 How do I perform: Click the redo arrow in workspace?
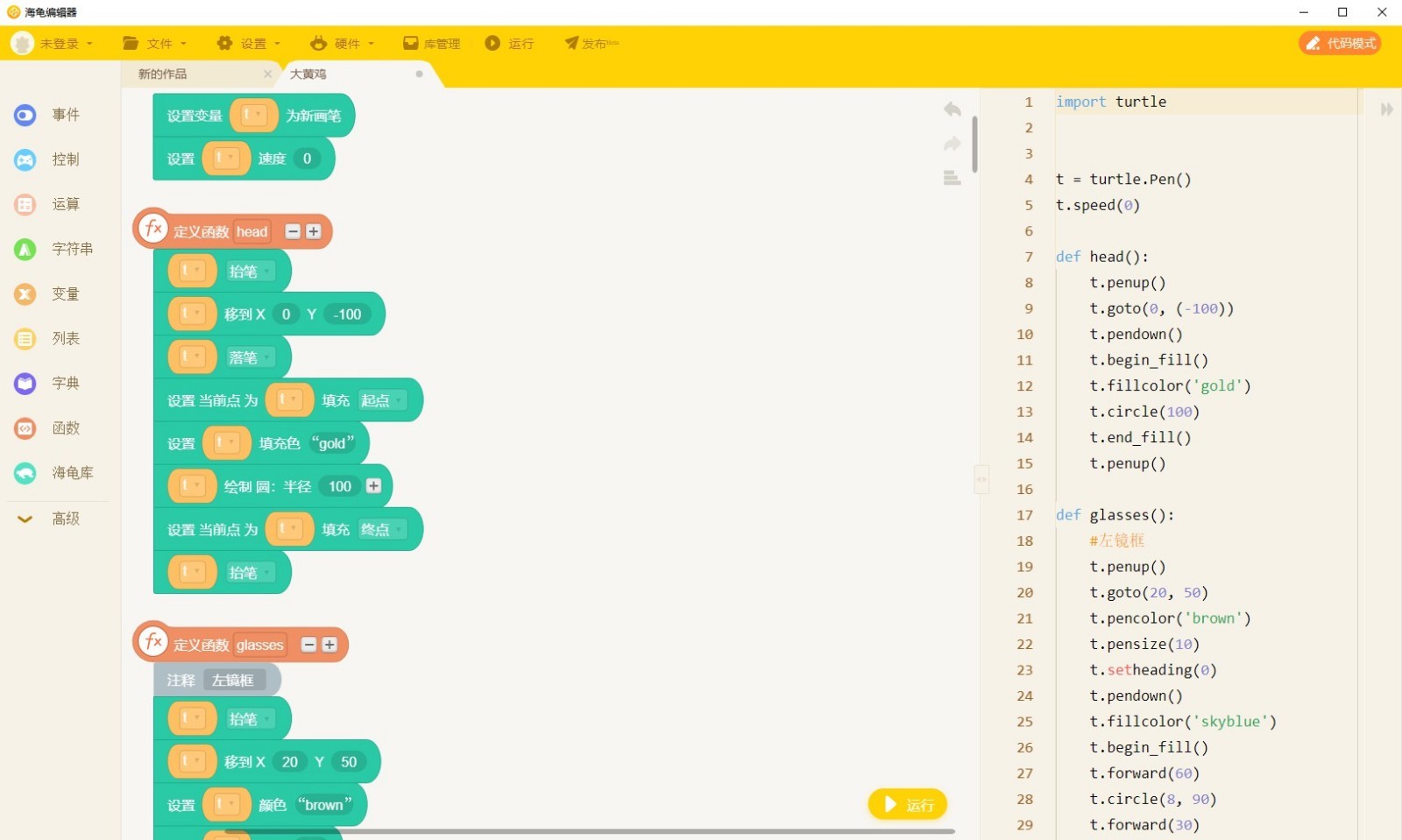952,144
